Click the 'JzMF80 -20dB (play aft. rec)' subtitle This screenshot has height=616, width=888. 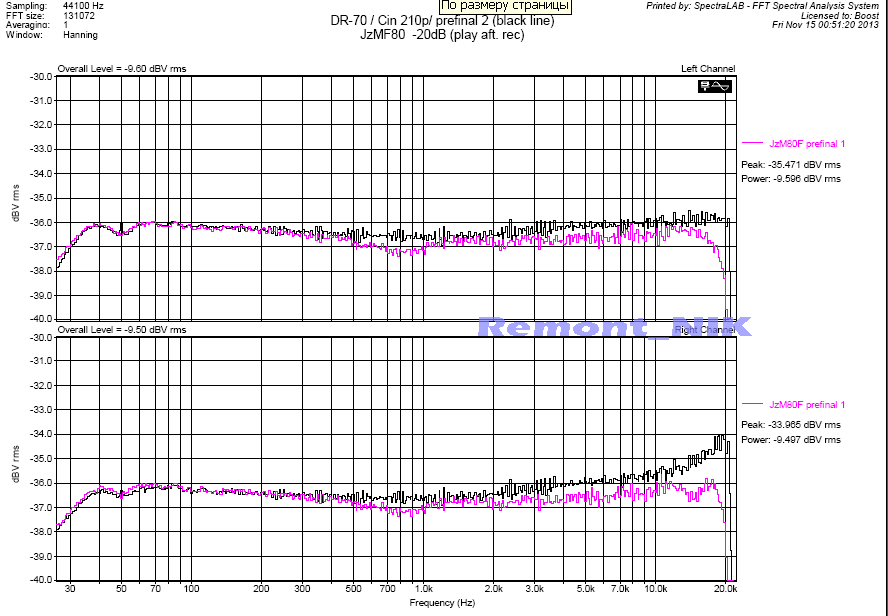[x=441, y=35]
